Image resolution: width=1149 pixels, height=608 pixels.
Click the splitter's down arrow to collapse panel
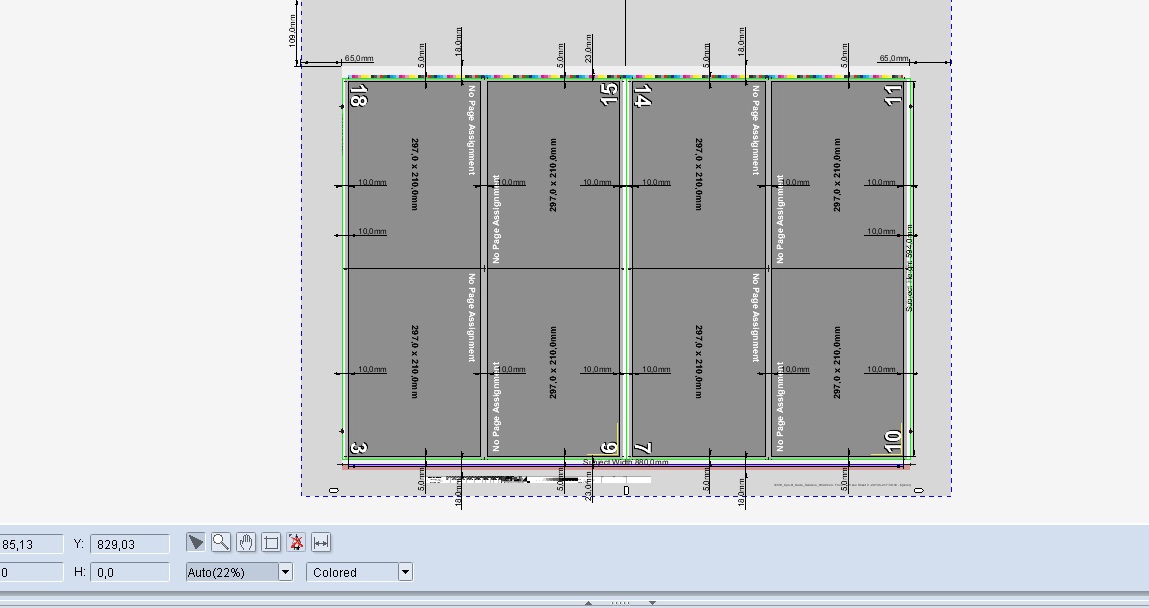point(652,603)
